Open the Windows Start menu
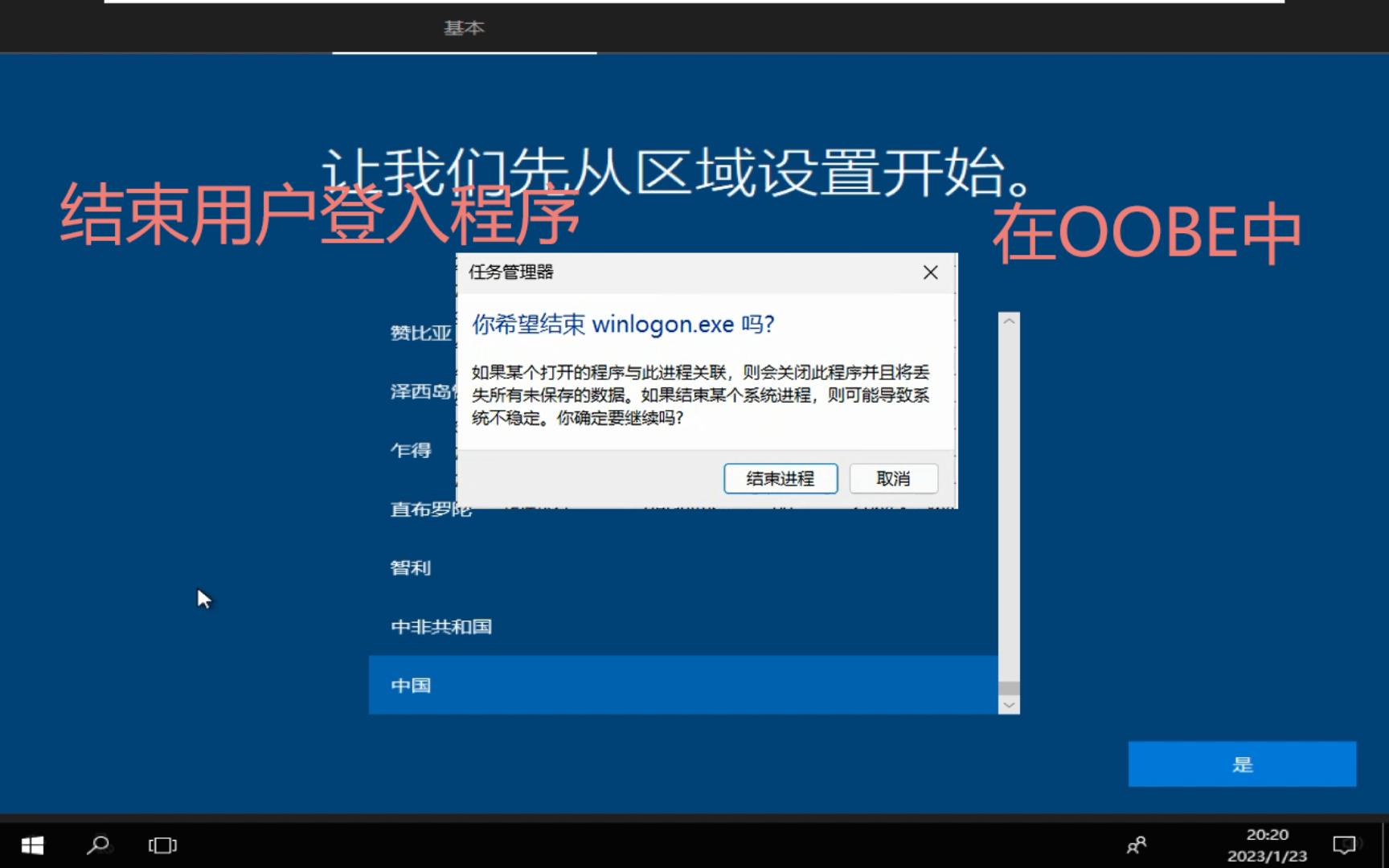 pos(32,845)
